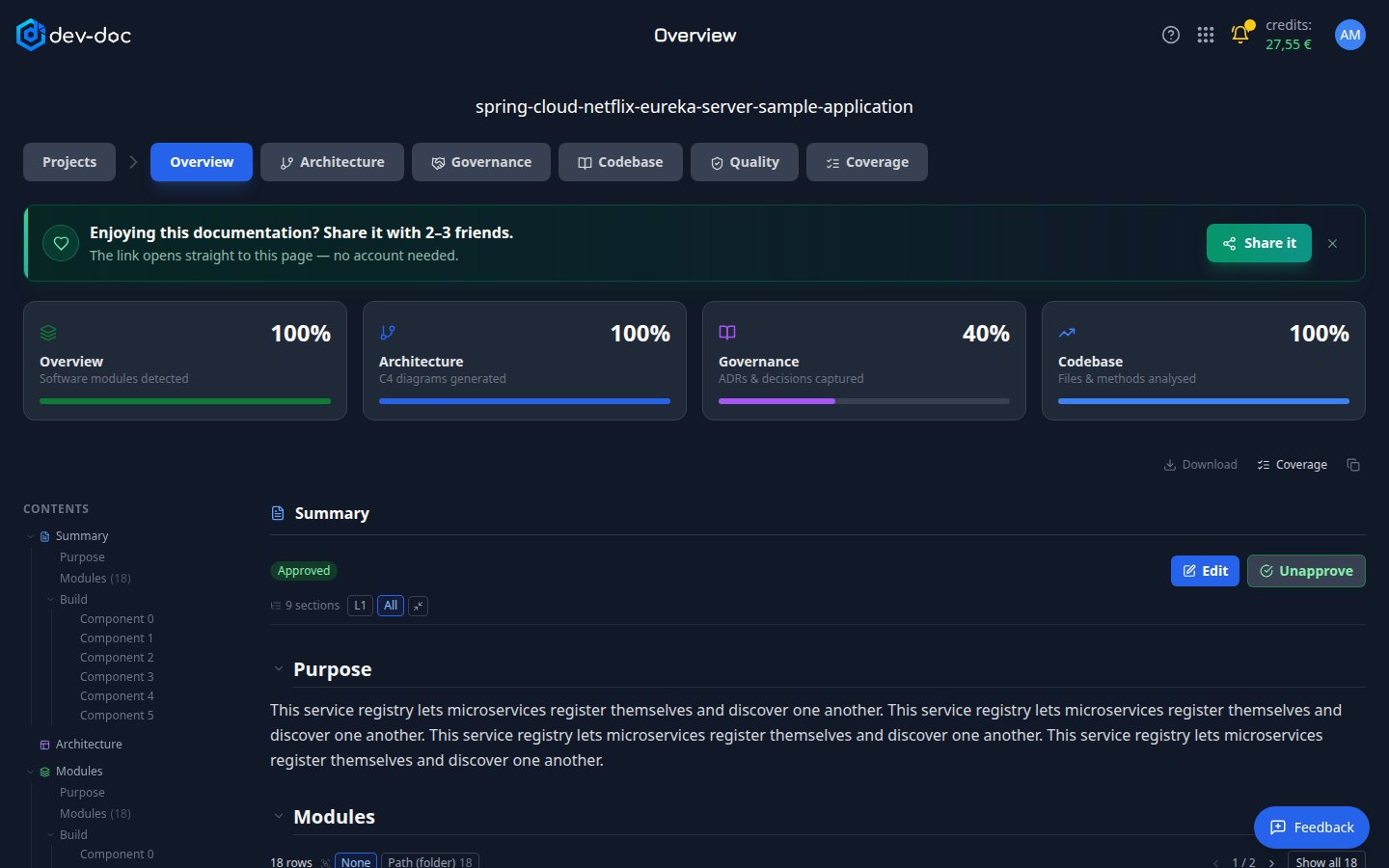Click the Unapprove button
The image size is (1389, 868).
(1306, 571)
